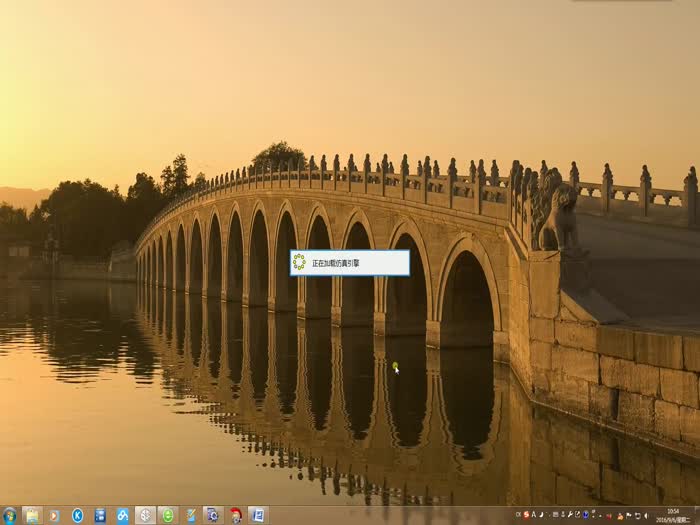
Task: Toggle the moon half-width input mode icon
Action: [x=542, y=515]
